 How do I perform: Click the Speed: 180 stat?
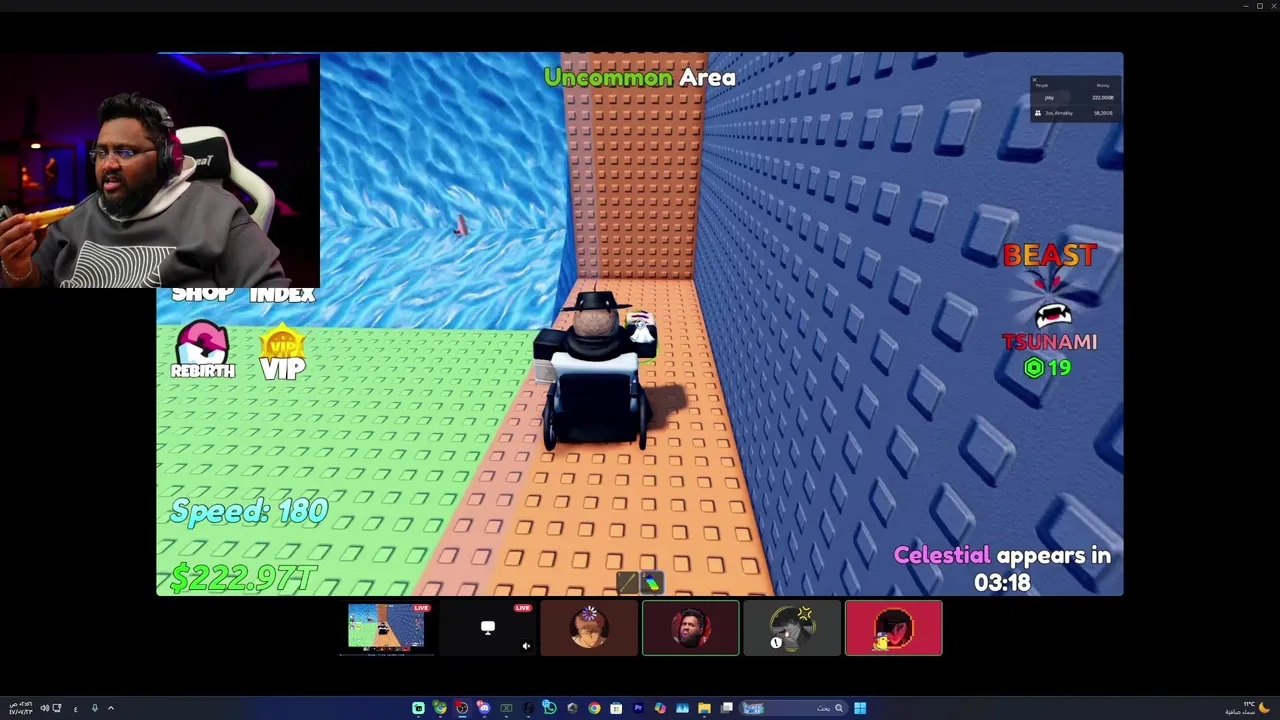pos(249,511)
